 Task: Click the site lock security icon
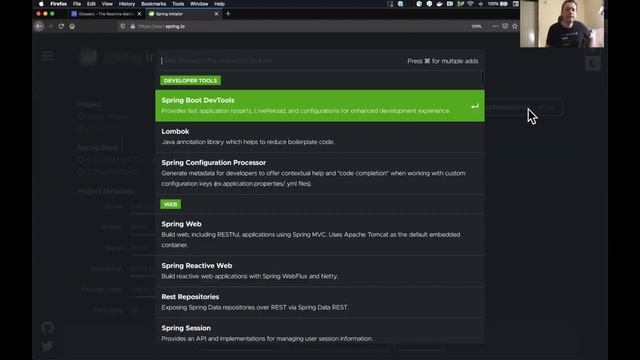click(x=133, y=26)
